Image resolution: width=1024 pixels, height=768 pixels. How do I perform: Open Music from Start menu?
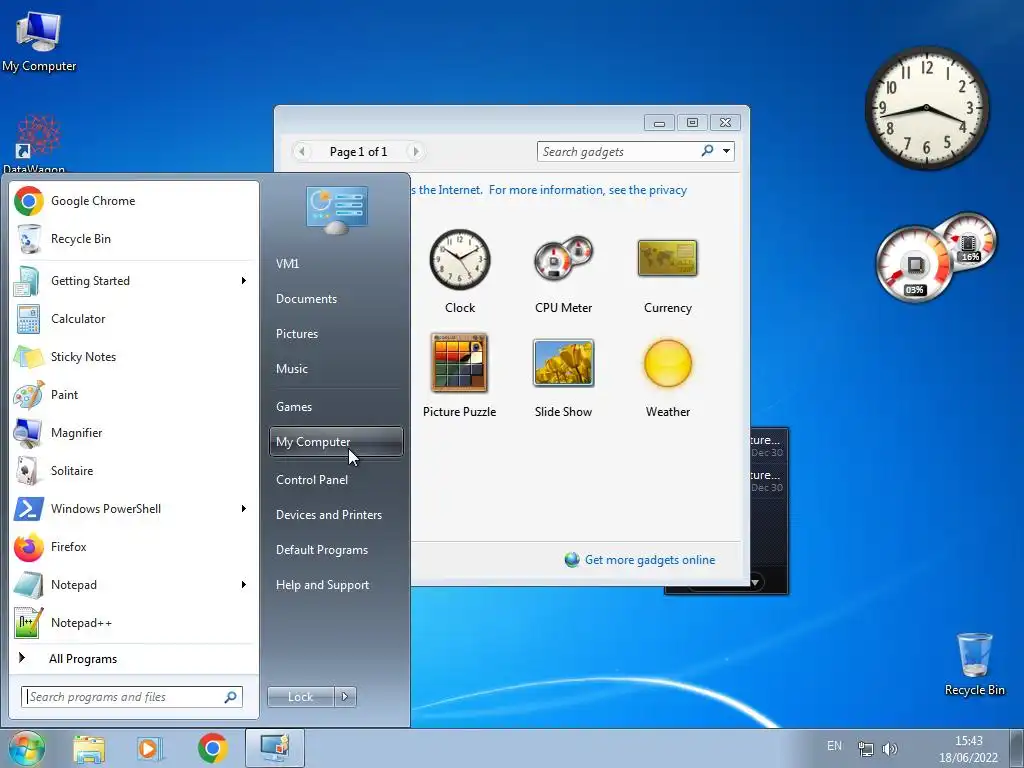click(336, 369)
